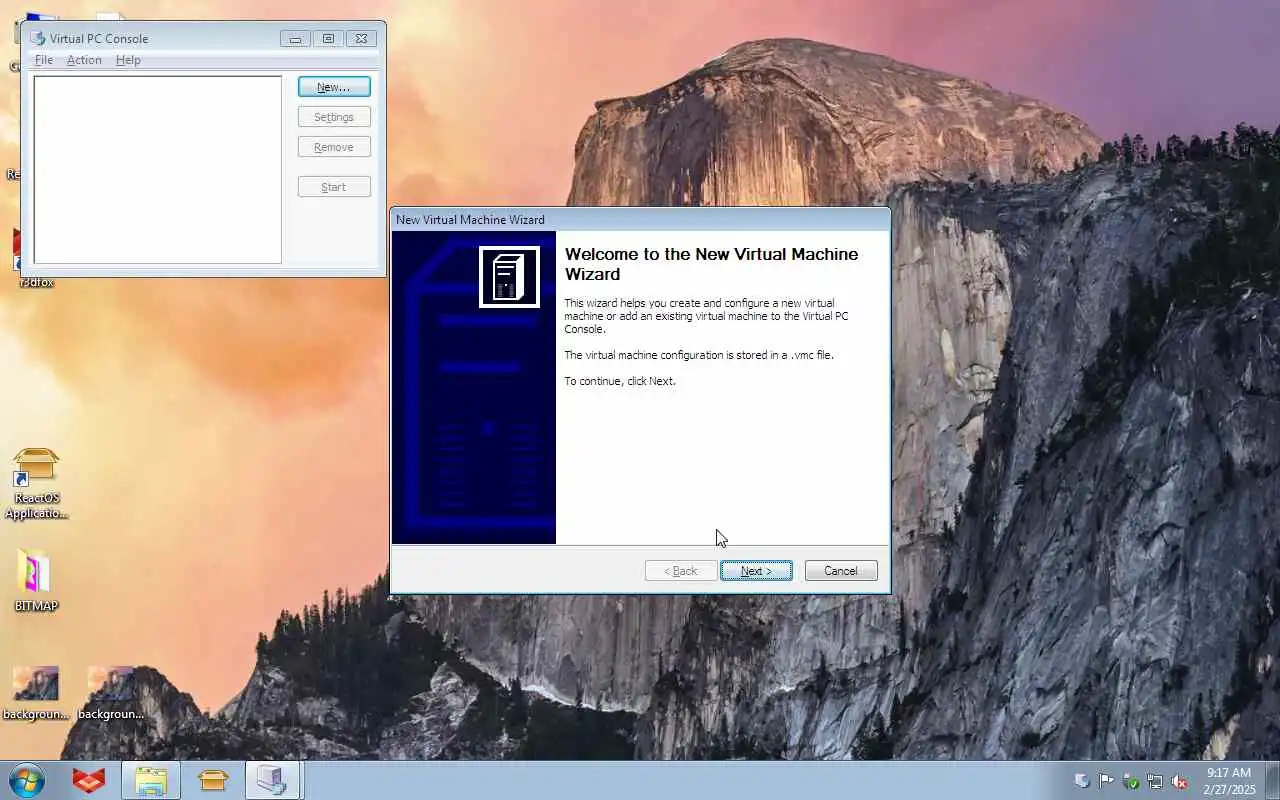The height and width of the screenshot is (800, 1280).
Task: Click the Show desktop button beside the clock
Action: coord(1272,781)
